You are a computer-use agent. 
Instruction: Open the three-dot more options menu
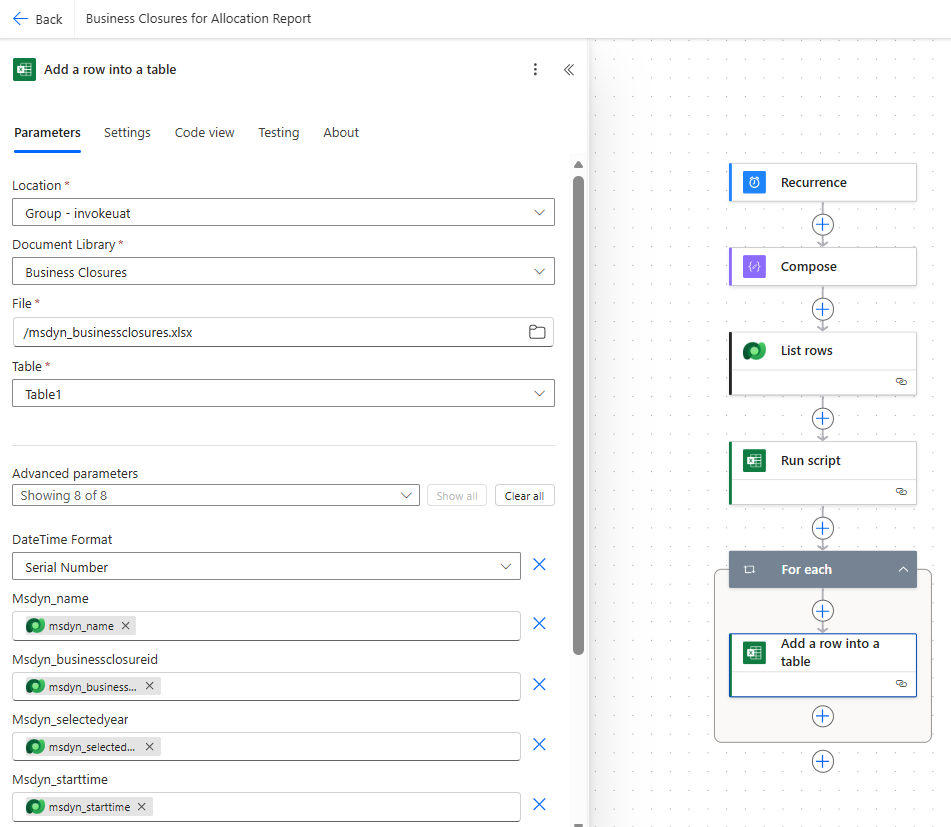point(535,70)
